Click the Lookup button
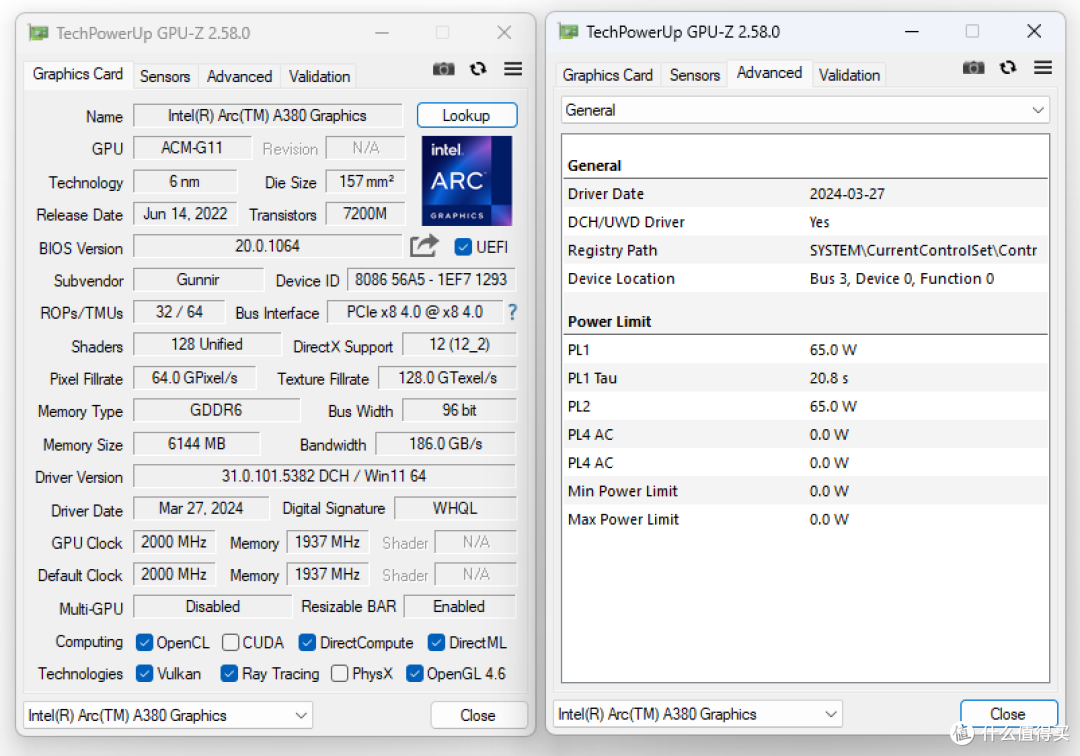This screenshot has height=756, width=1080. [466, 114]
